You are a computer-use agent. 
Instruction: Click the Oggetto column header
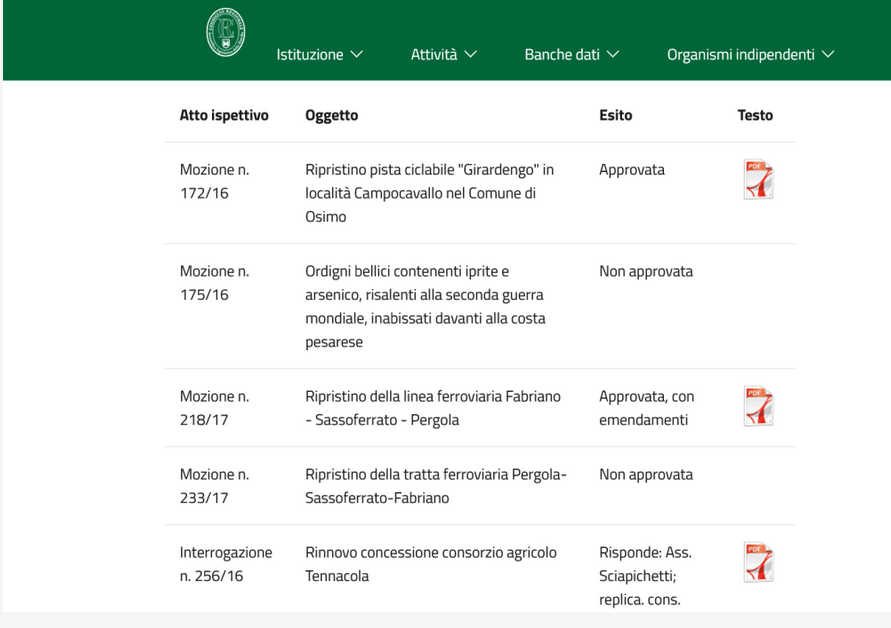click(x=331, y=115)
